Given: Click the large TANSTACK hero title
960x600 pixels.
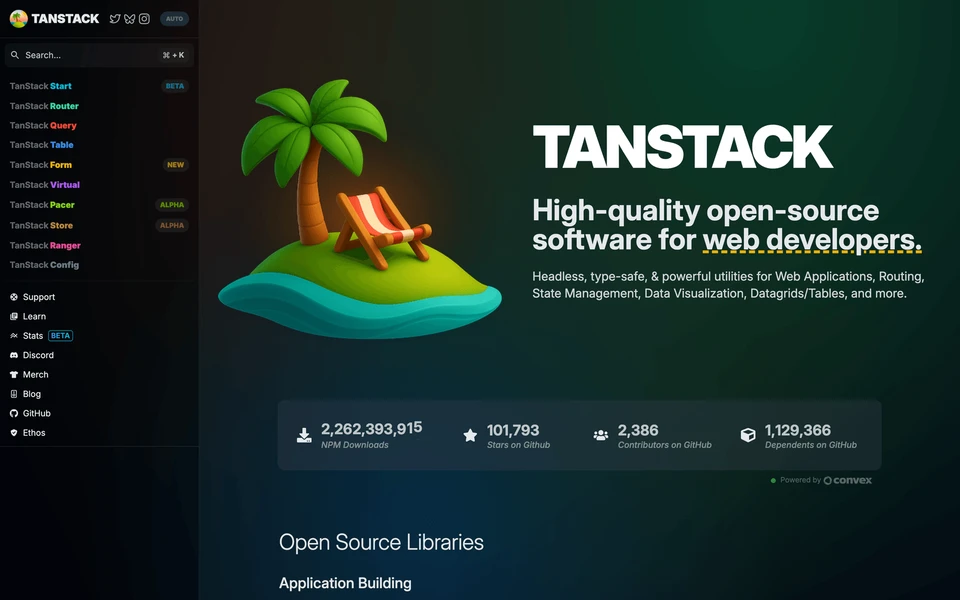Looking at the screenshot, I should click(683, 147).
